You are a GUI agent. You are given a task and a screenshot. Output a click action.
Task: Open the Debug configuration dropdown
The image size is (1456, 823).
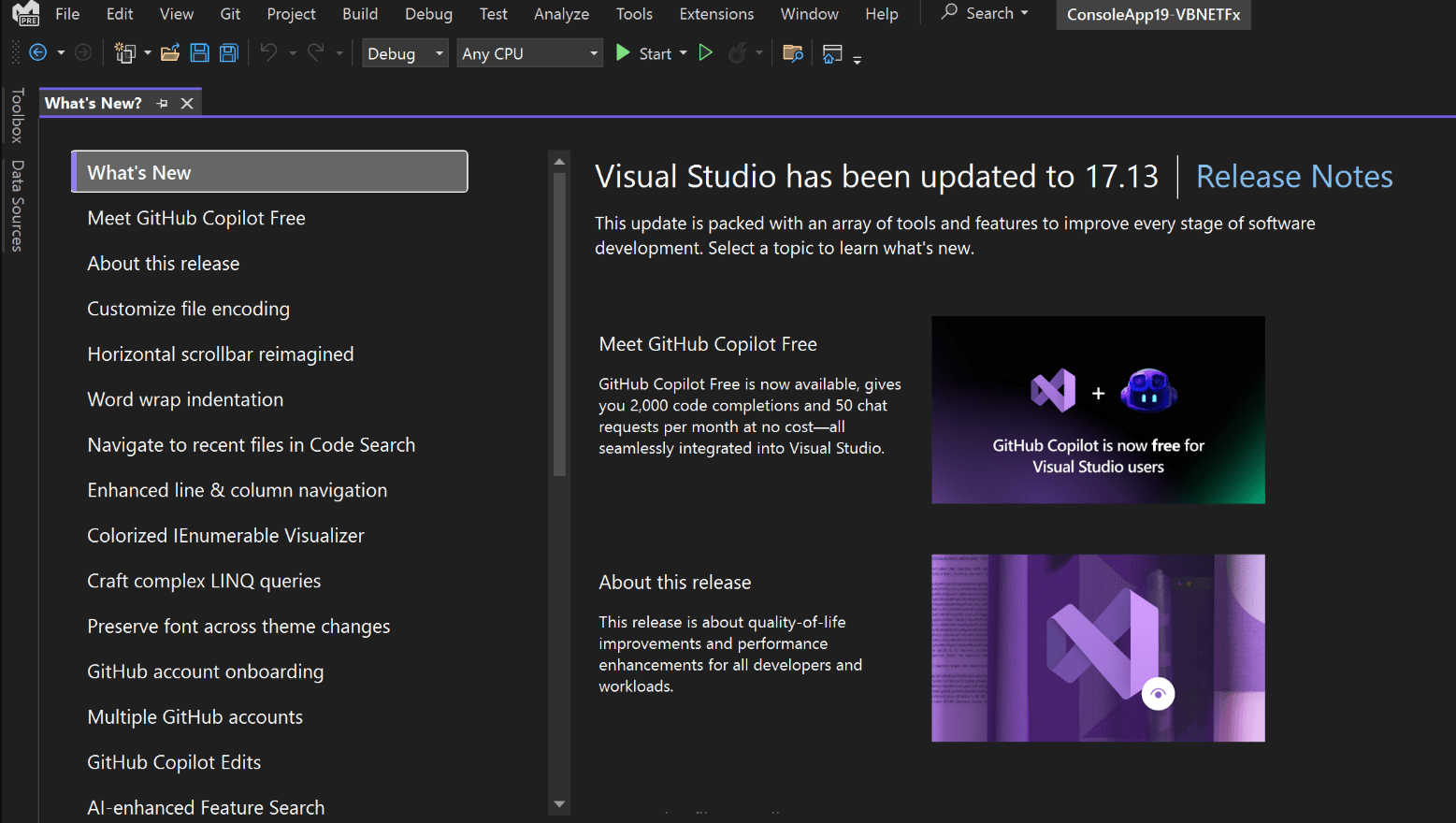[x=405, y=53]
